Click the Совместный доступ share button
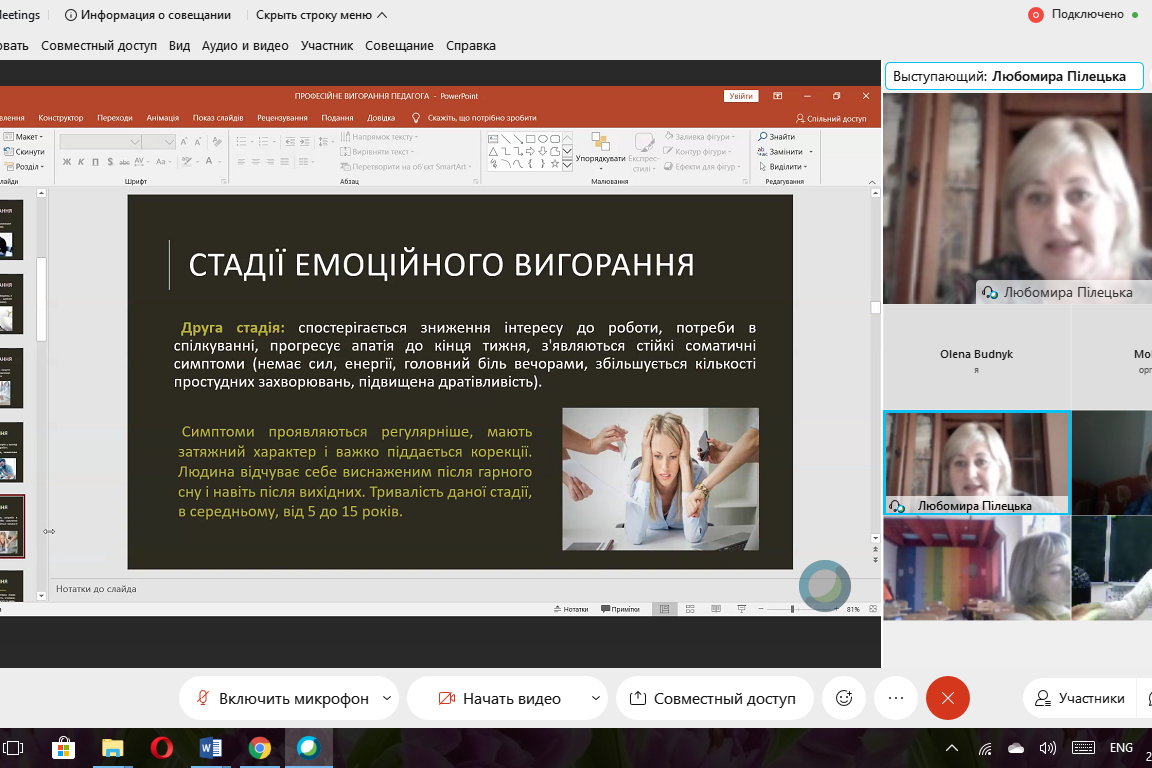1152x768 pixels. click(x=712, y=698)
